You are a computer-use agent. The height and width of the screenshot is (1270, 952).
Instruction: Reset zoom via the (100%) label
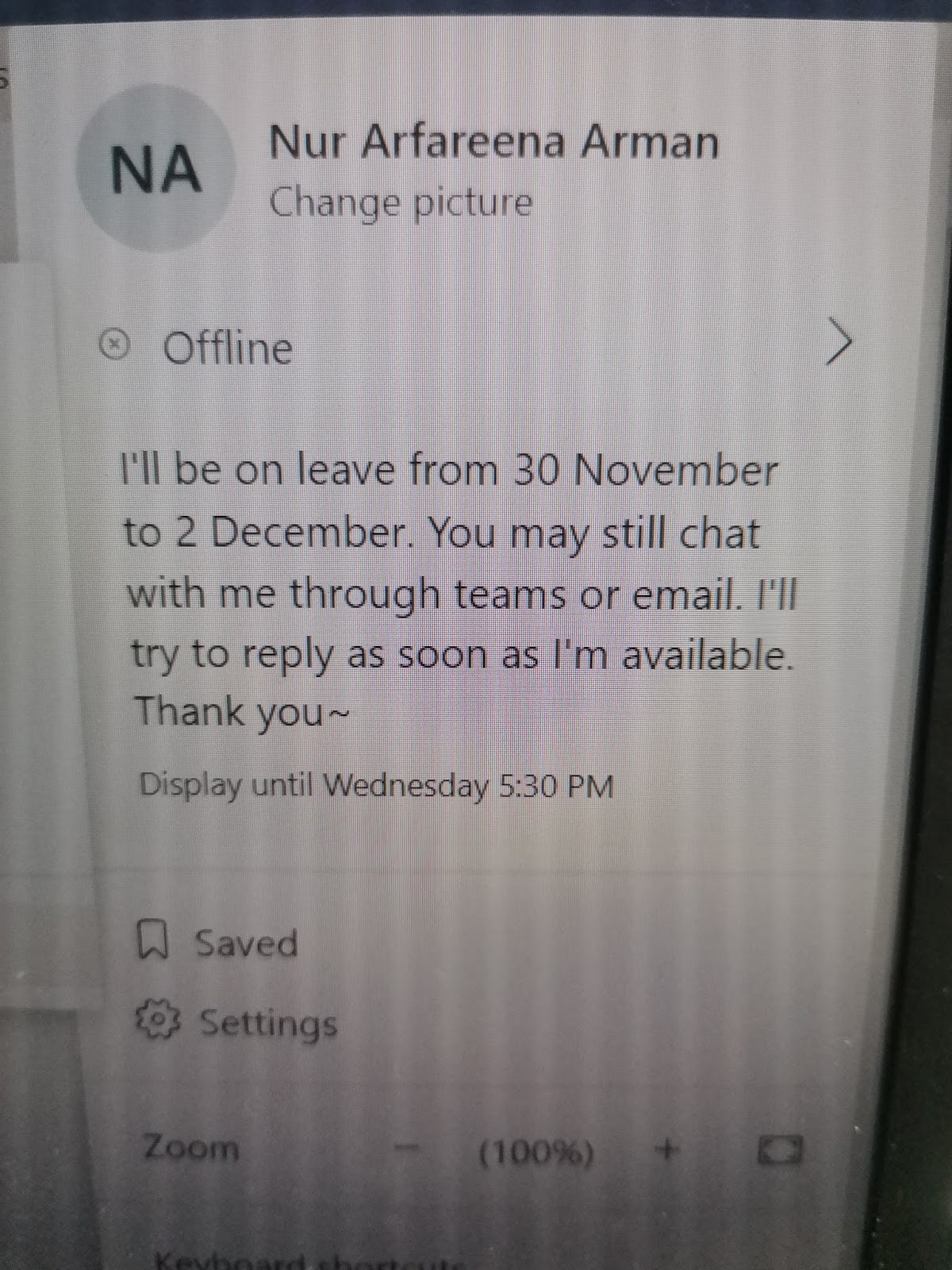click(535, 1152)
